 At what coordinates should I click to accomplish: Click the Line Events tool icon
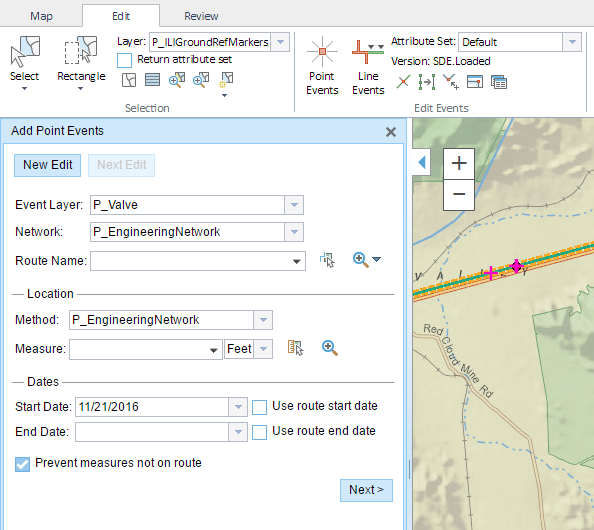367,52
